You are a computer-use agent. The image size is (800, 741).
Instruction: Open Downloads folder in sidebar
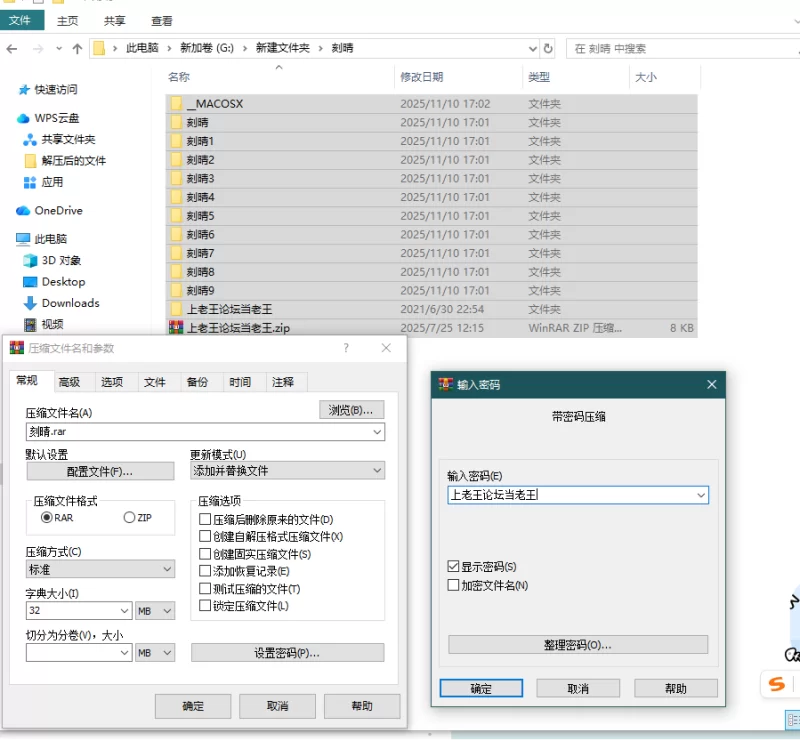tap(70, 303)
